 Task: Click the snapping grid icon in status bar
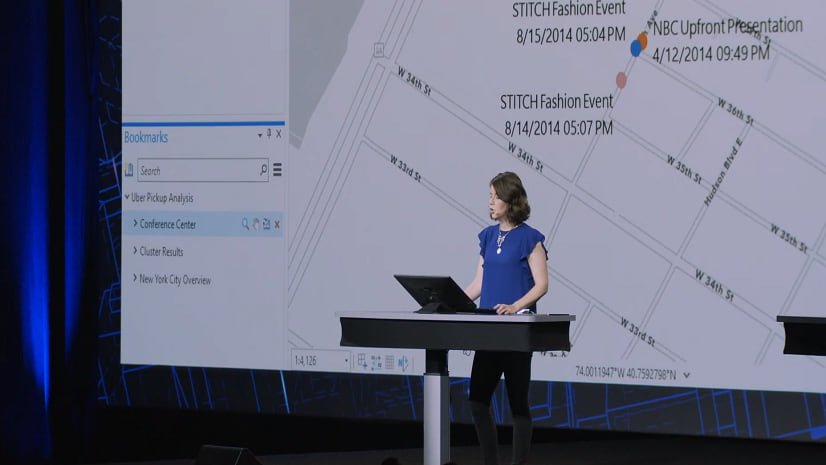(x=362, y=361)
